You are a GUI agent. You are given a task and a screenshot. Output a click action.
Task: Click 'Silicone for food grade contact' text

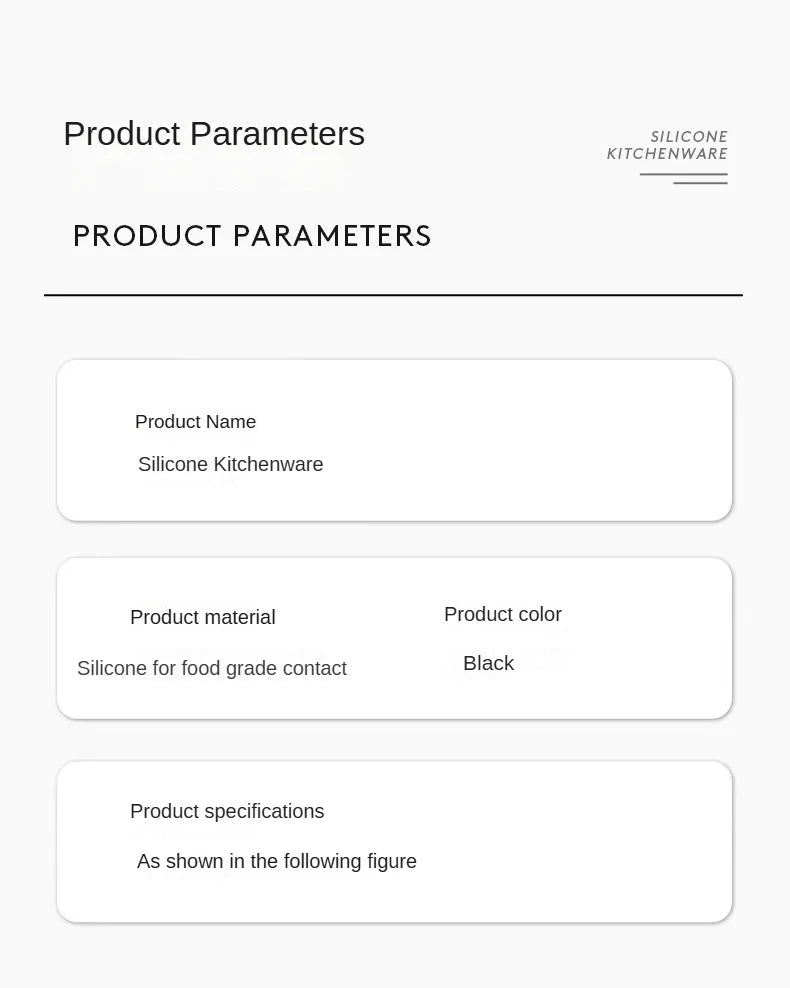[x=212, y=668]
